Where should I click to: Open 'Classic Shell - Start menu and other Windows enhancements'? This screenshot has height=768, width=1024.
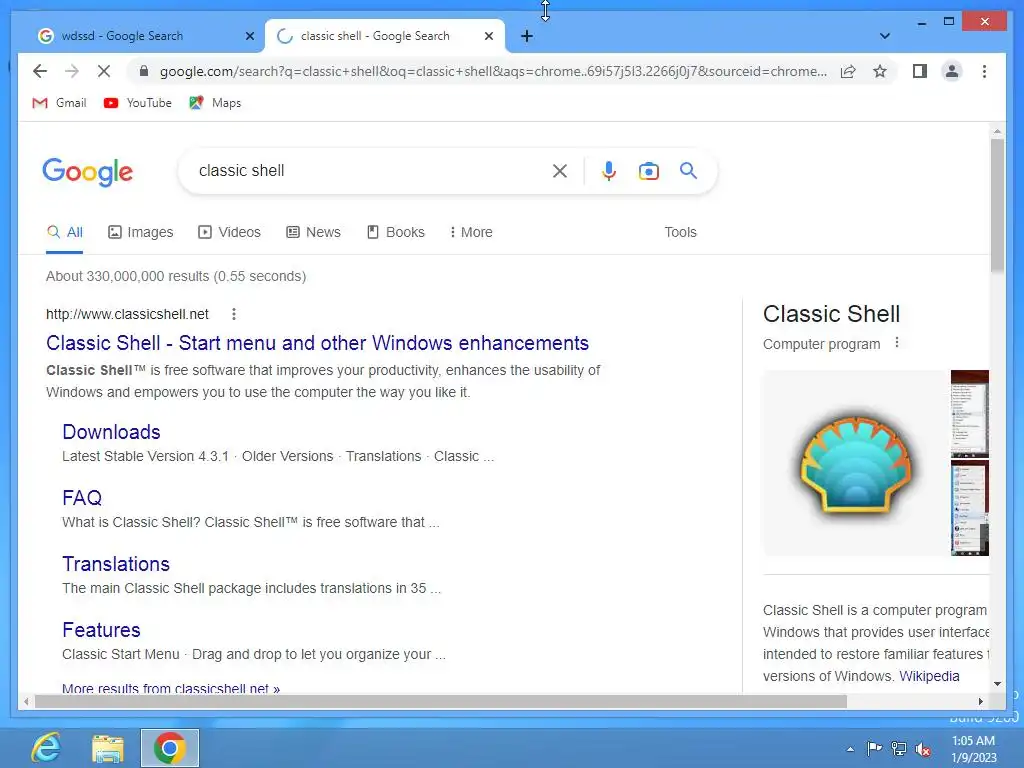317,343
